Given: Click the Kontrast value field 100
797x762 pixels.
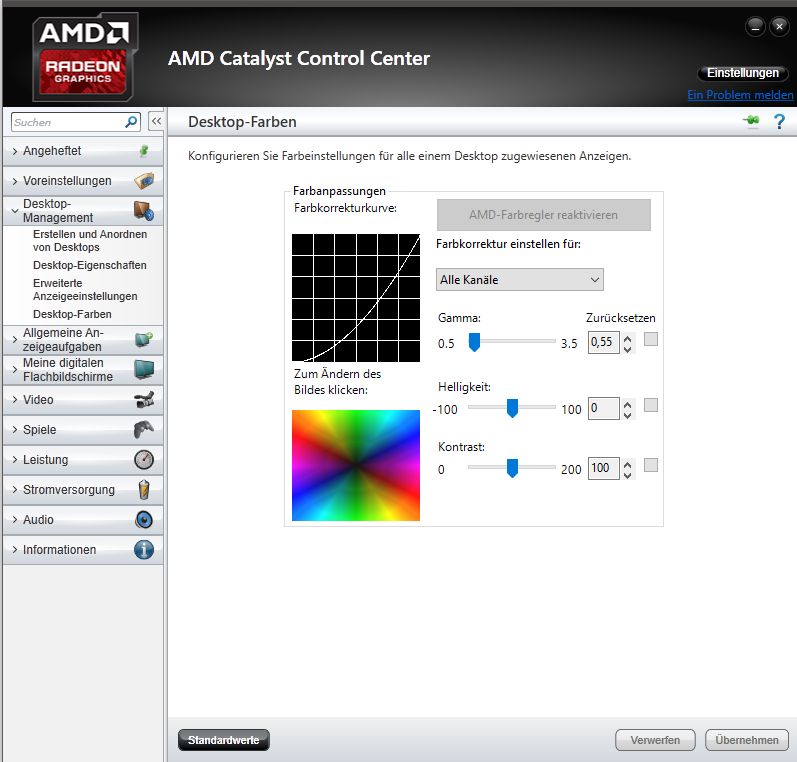Looking at the screenshot, I should (603, 468).
